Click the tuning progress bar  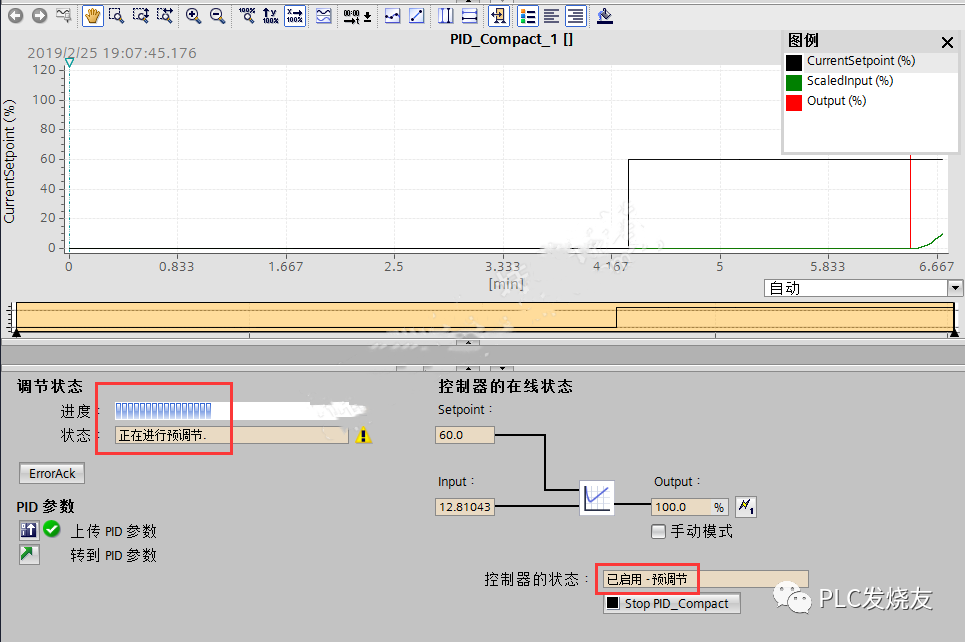tap(231, 410)
